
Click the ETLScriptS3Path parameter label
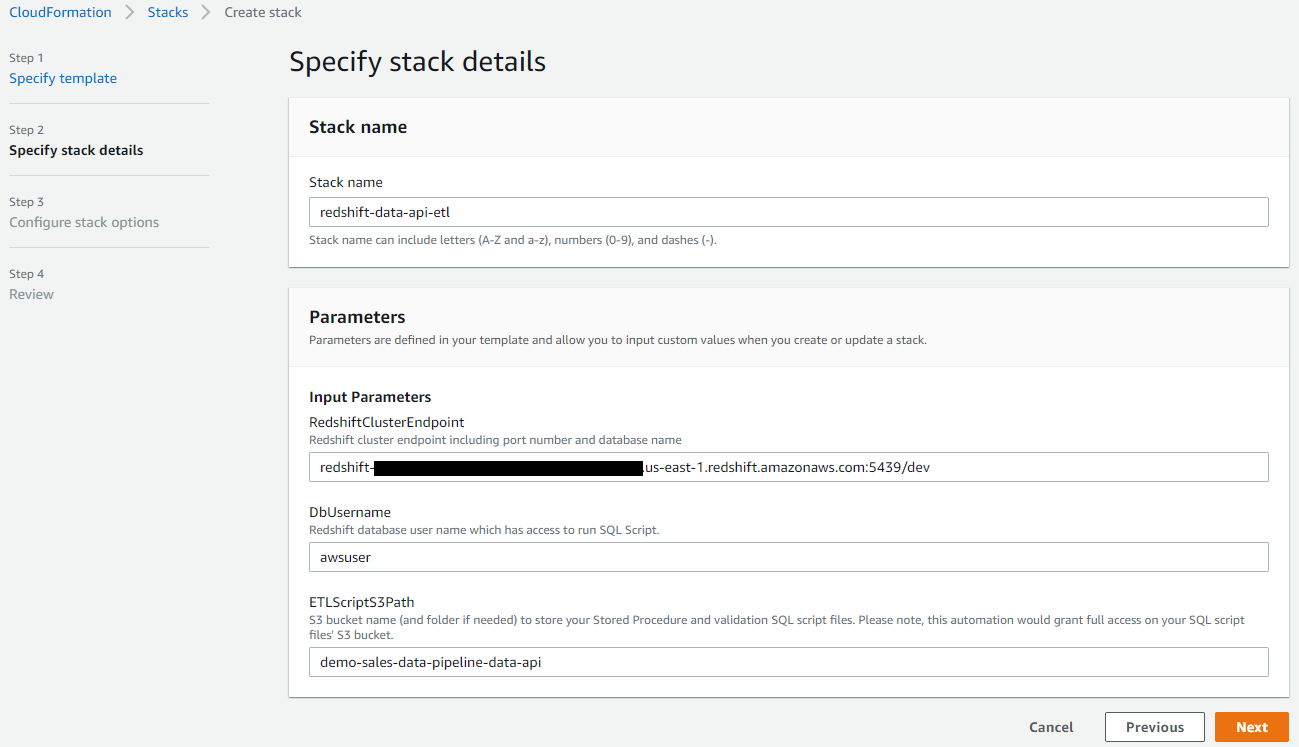tap(361, 602)
